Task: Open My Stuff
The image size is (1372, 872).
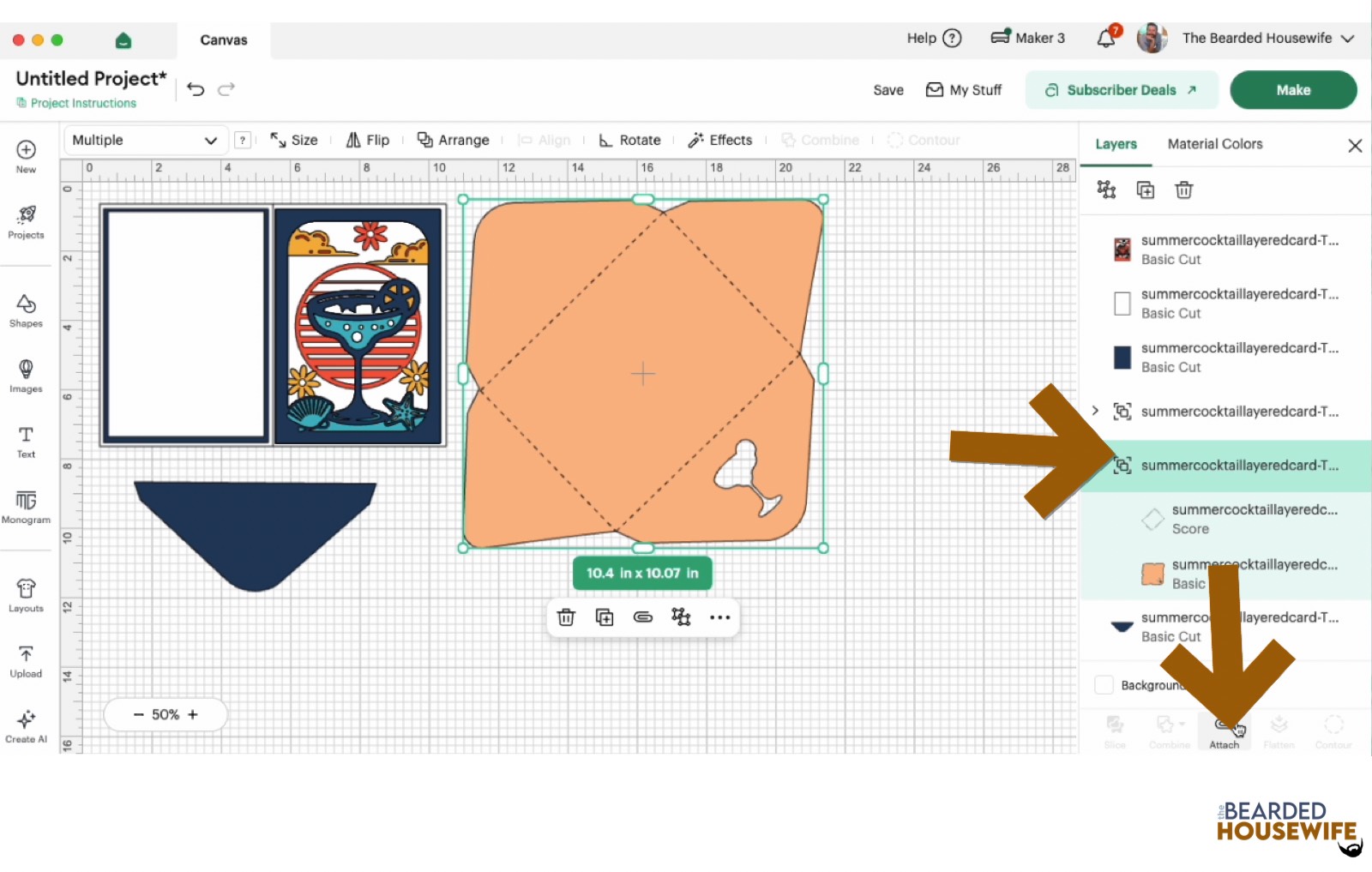Action: (x=964, y=90)
